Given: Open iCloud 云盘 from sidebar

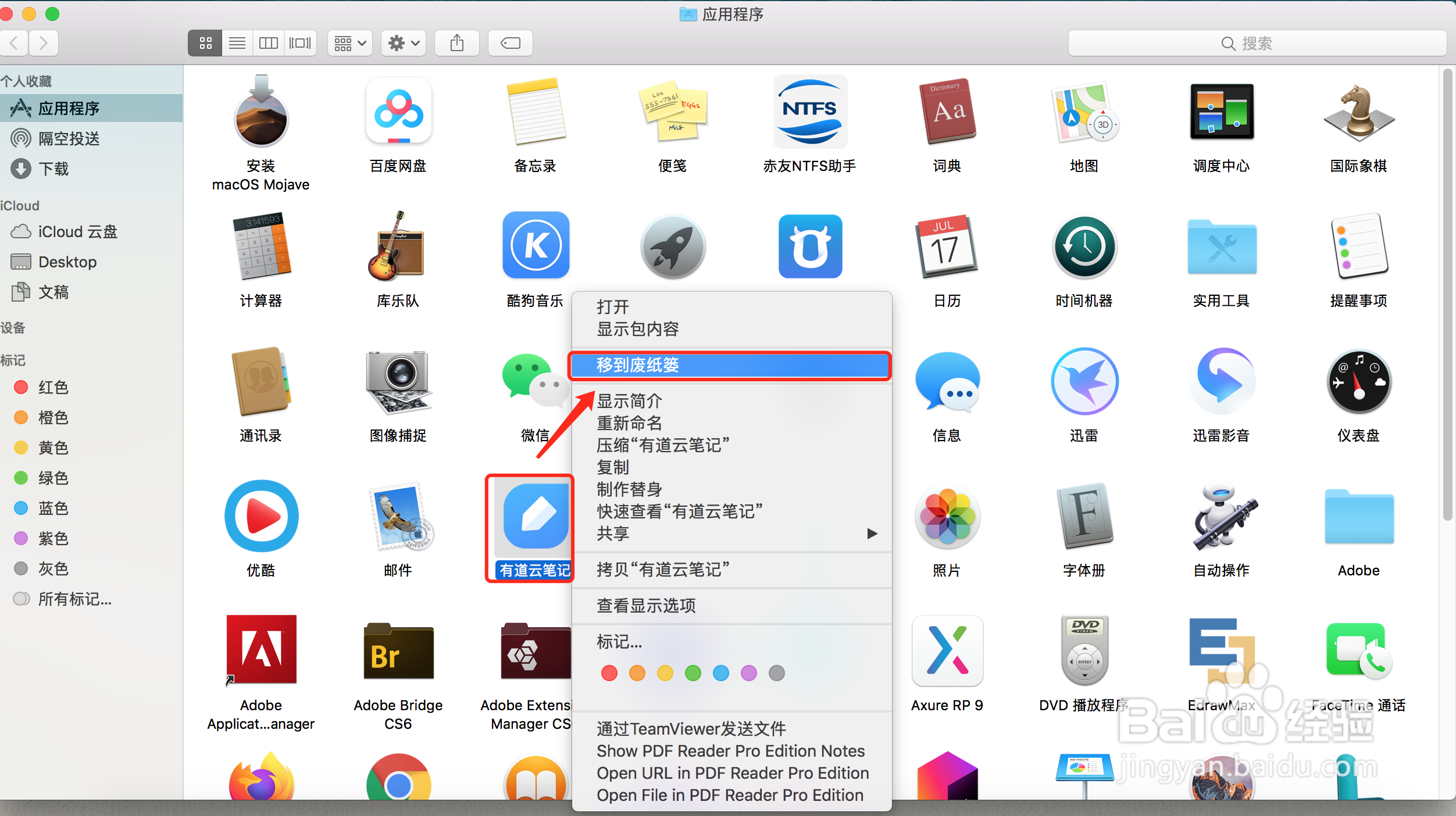Looking at the screenshot, I should [x=77, y=231].
